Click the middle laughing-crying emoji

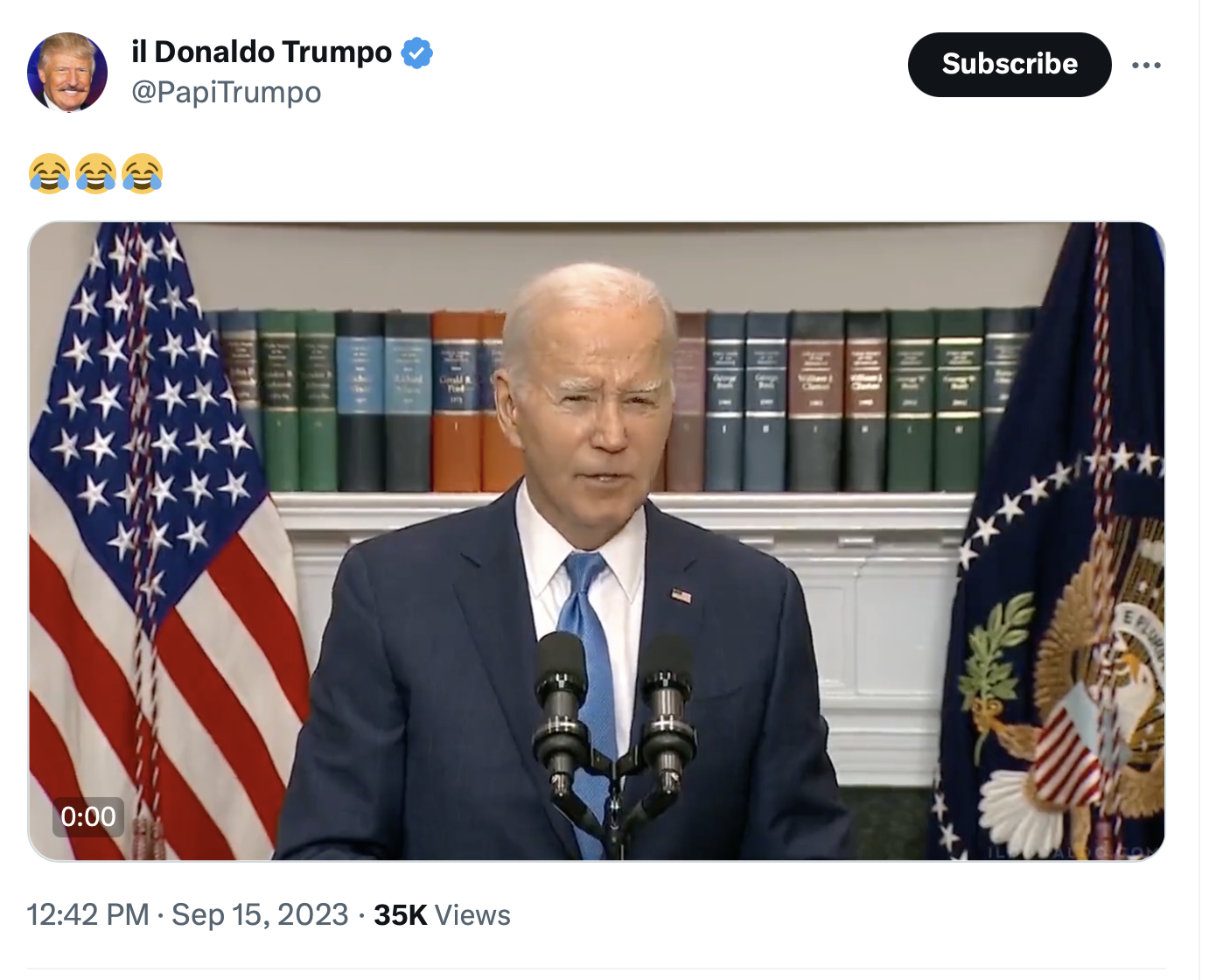(x=96, y=172)
